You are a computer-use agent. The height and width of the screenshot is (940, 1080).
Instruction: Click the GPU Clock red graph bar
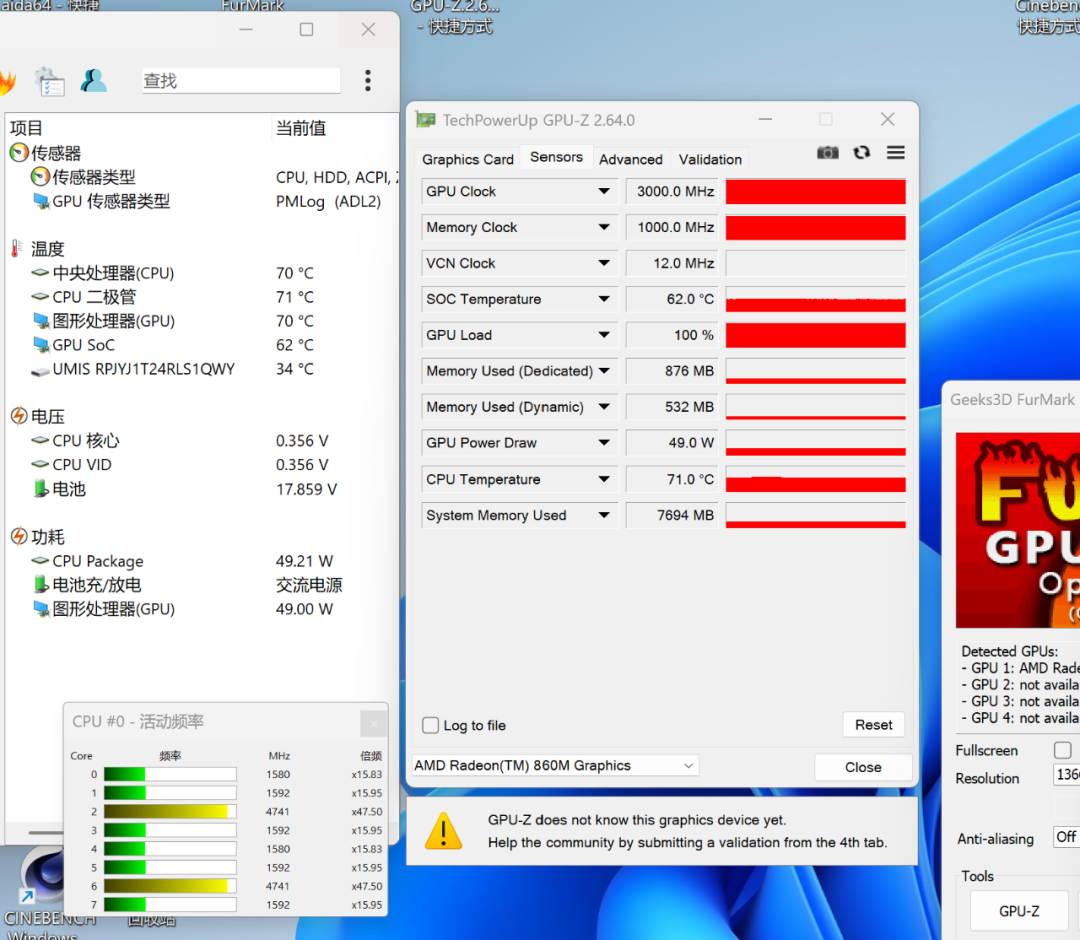pyautogui.click(x=816, y=191)
